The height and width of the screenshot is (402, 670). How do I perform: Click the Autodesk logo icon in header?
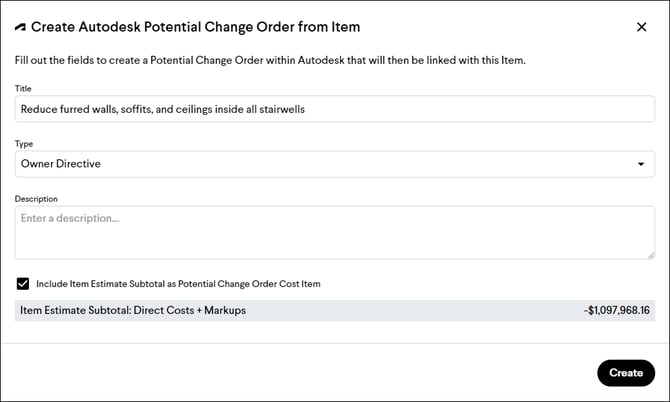pos(22,27)
